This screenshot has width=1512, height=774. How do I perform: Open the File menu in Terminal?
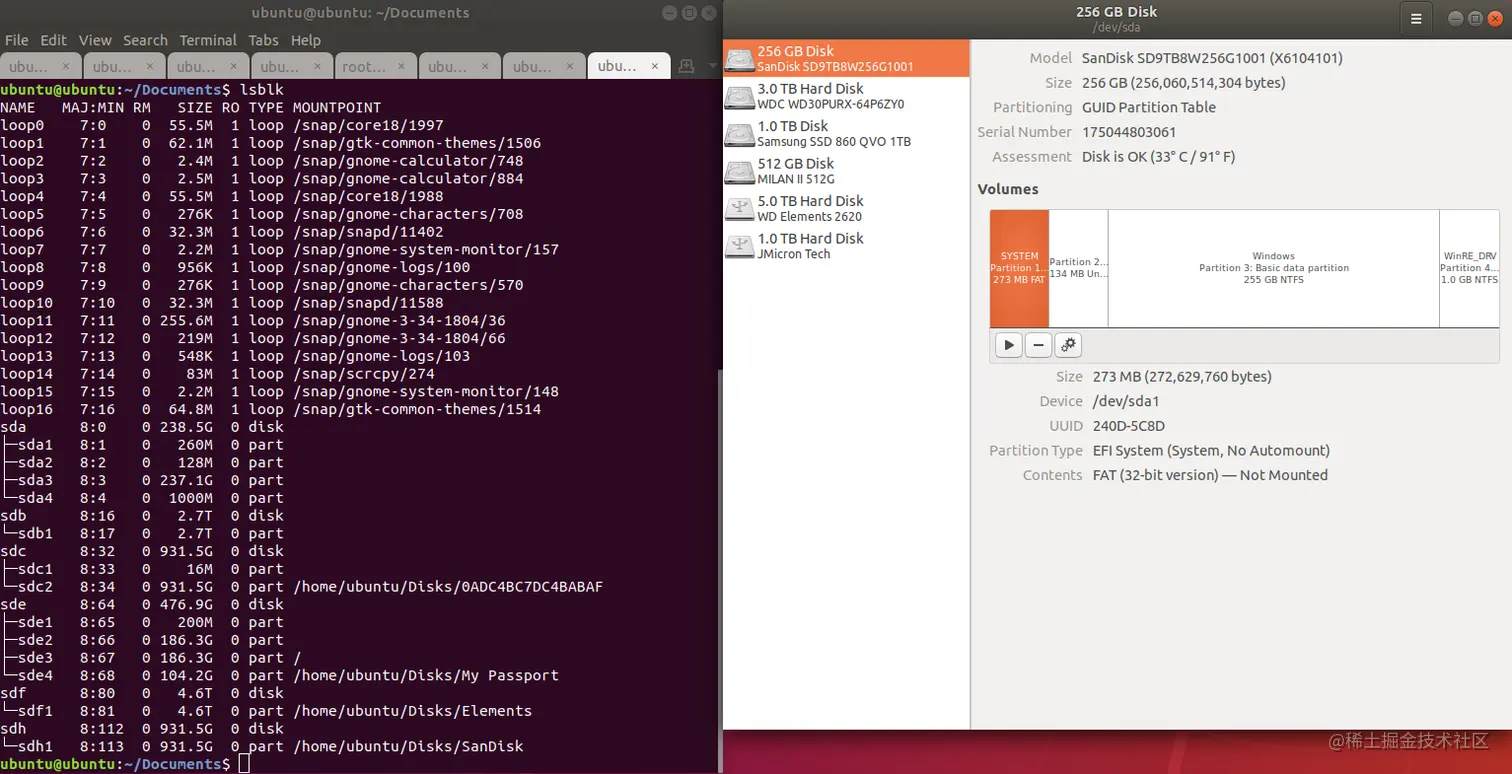[x=17, y=40]
